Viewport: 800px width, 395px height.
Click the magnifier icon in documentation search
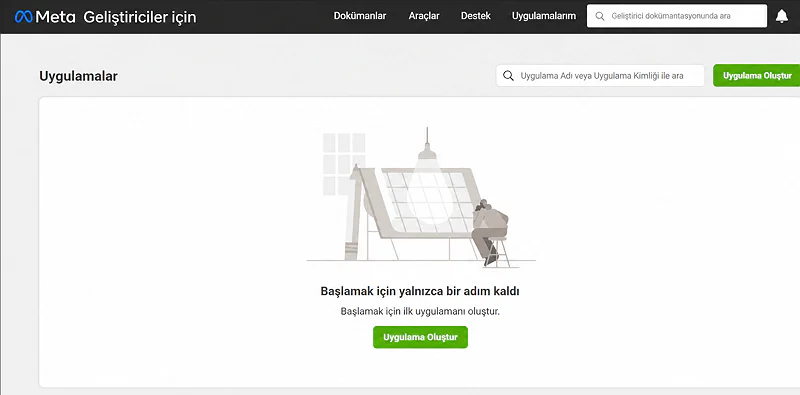point(600,16)
